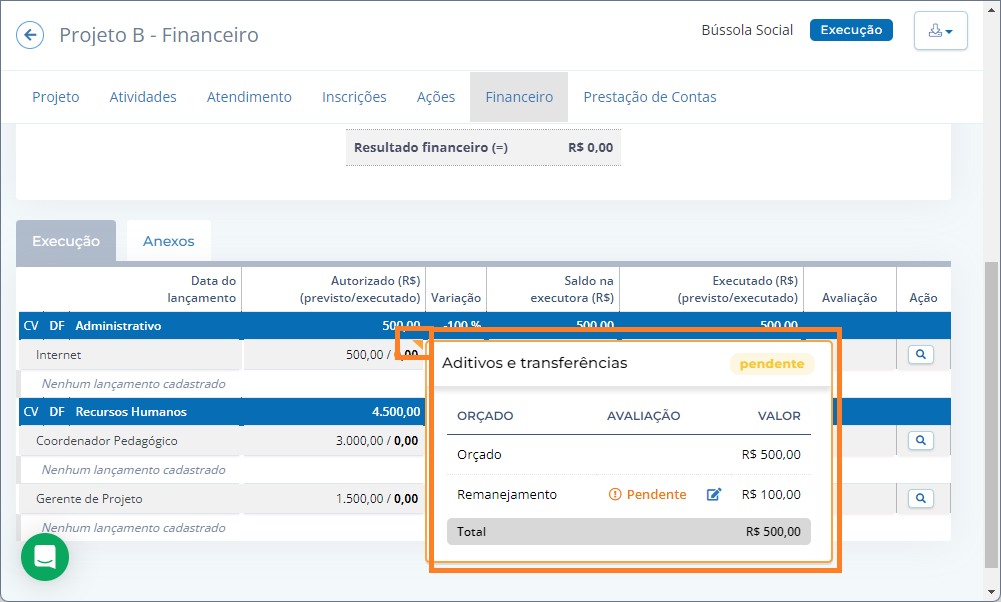The image size is (1001, 602).
Task: Click the Bússola Social label
Action: pos(747,30)
